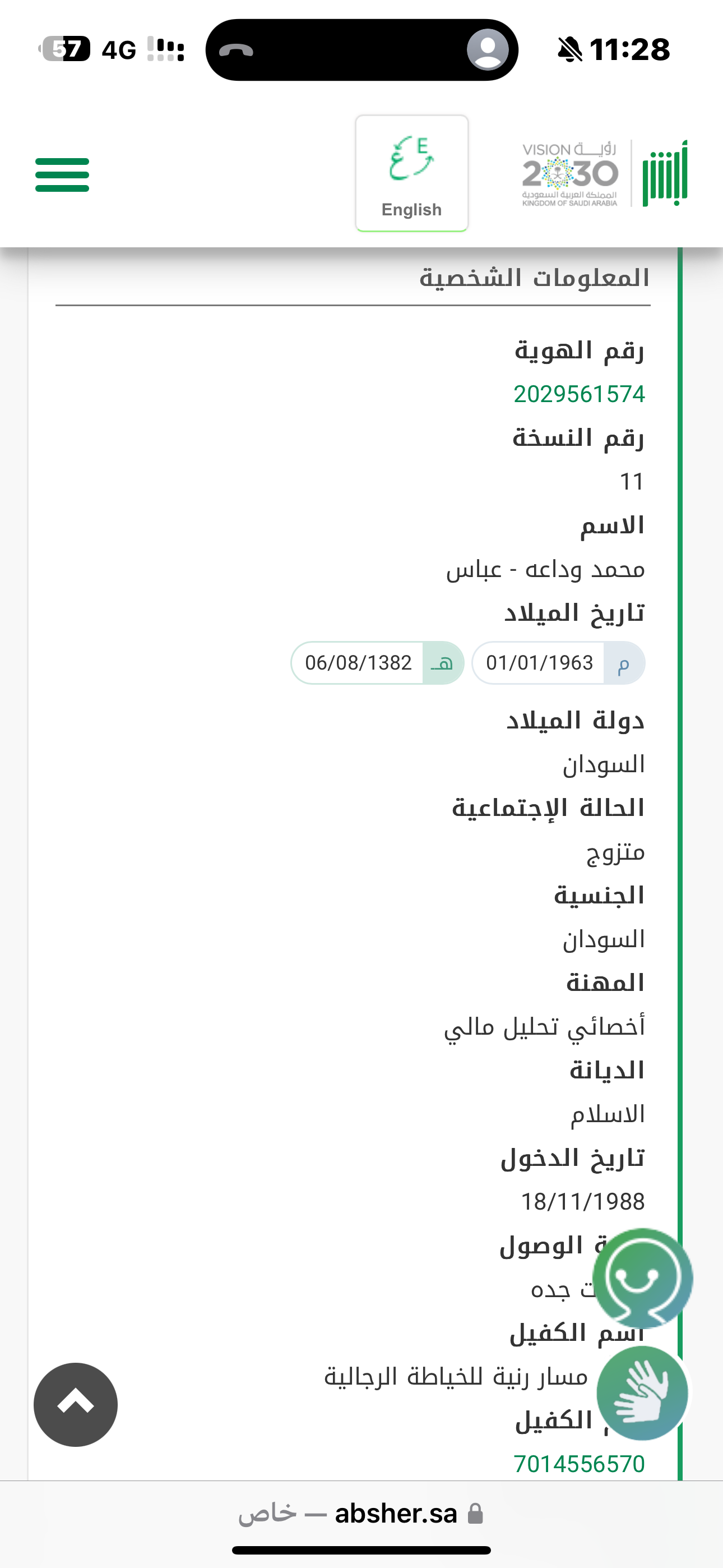Open the green hamburger menu
723x1568 pixels.
tap(62, 175)
